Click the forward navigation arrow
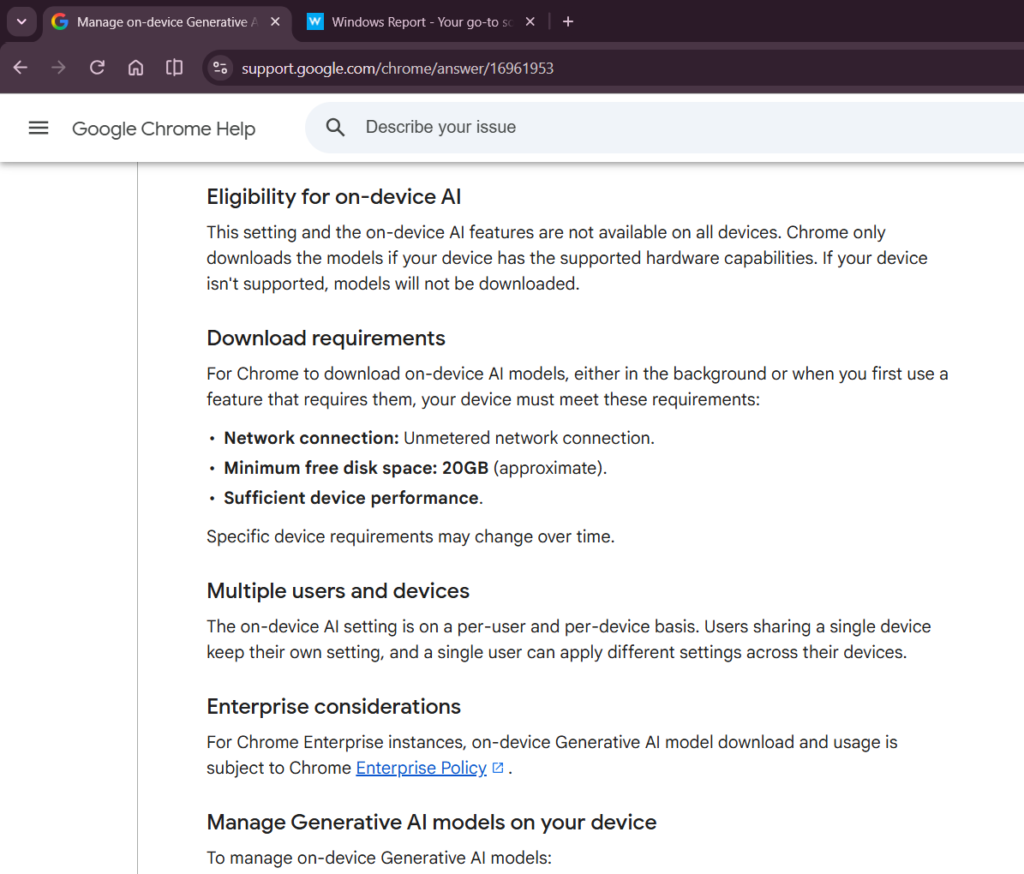This screenshot has width=1024, height=874. 59,67
